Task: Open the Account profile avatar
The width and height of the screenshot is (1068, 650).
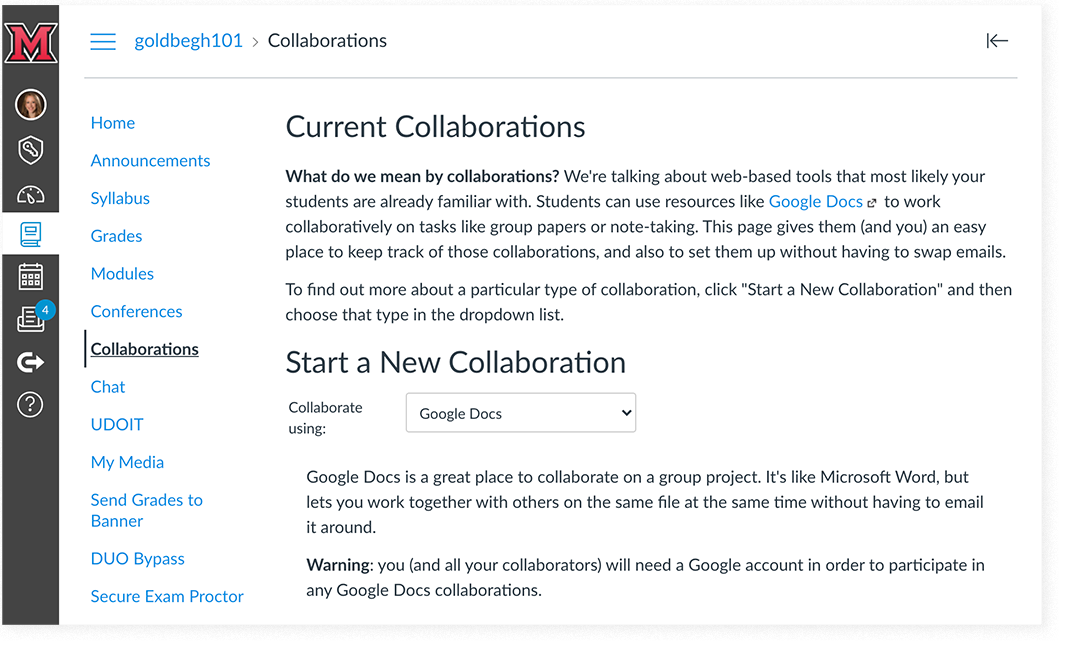Action: coord(31,104)
